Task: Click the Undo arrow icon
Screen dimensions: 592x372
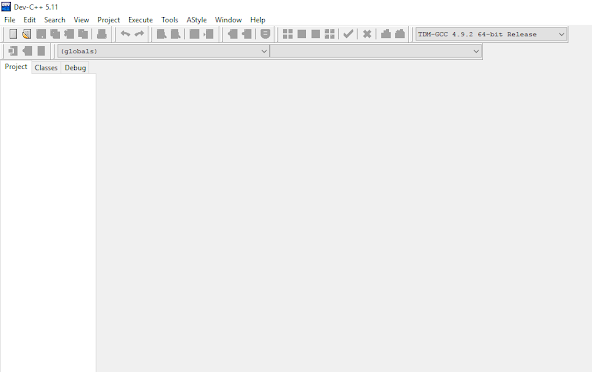Action: [x=125, y=34]
